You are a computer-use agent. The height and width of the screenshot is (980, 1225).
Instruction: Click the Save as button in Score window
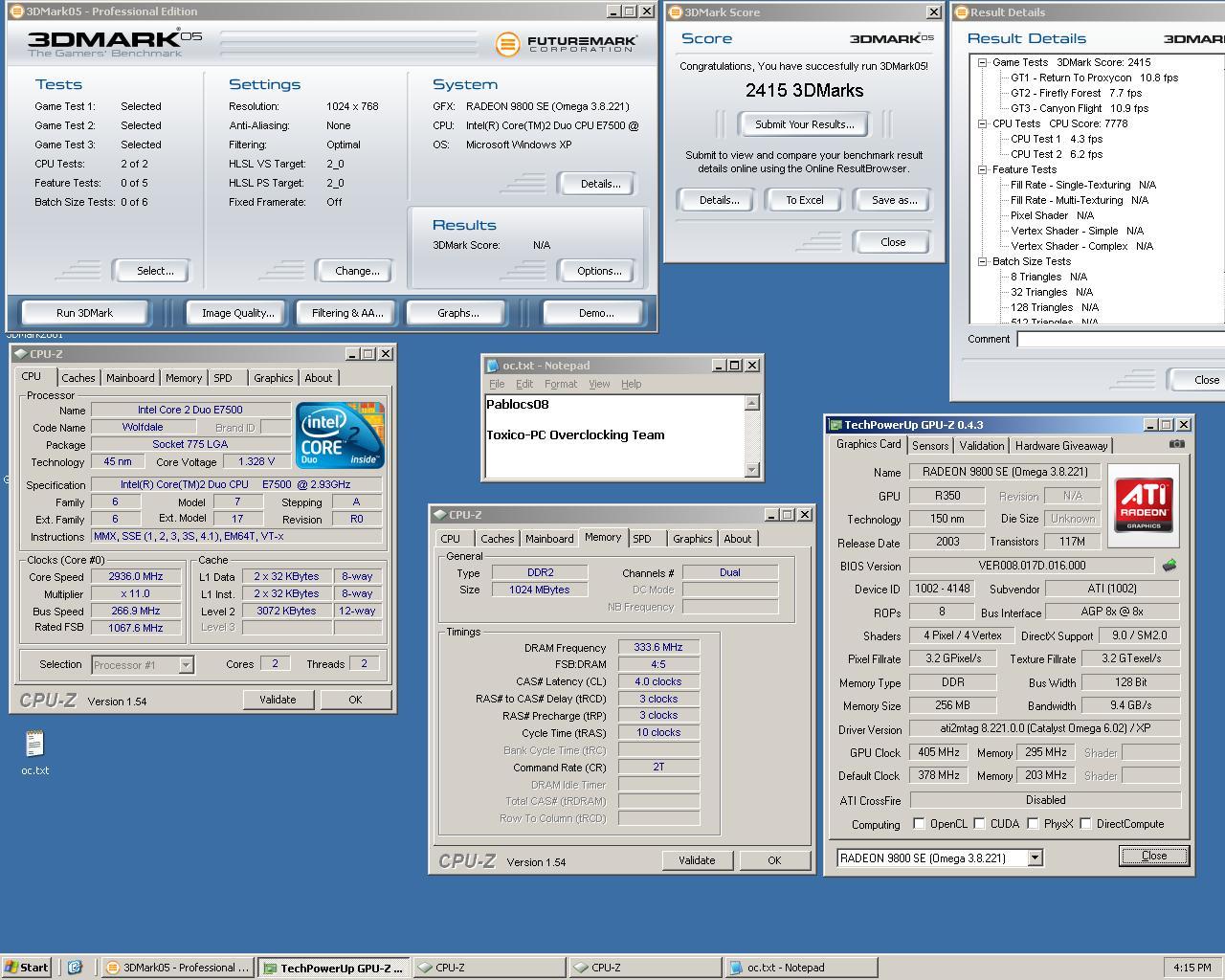point(895,200)
